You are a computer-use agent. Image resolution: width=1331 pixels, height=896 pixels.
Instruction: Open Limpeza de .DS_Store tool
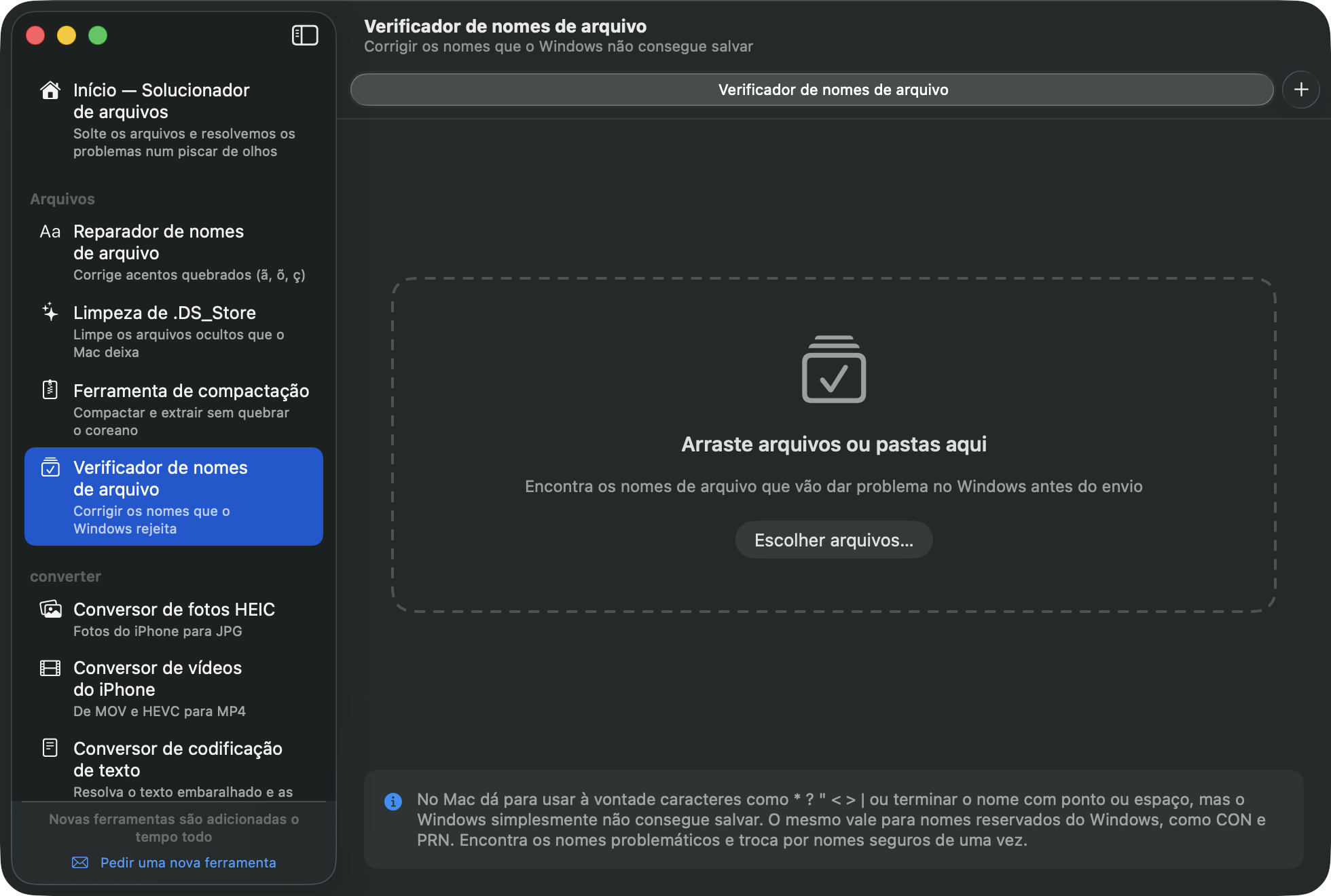tap(174, 331)
